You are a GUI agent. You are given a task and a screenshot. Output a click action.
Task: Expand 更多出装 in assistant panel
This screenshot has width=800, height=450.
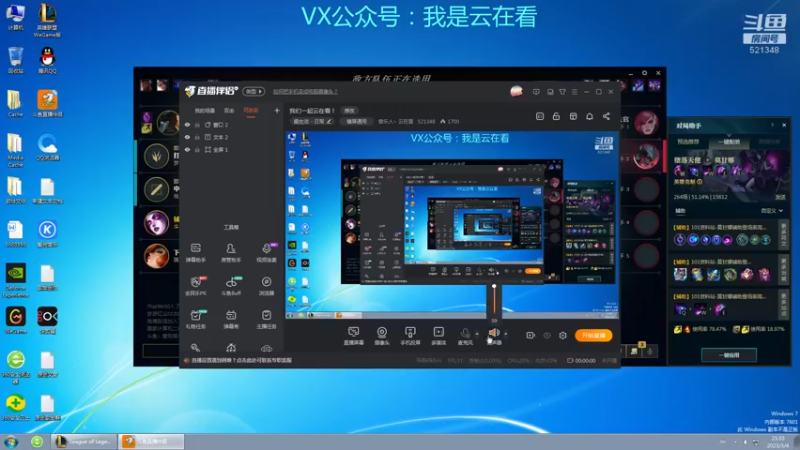pos(784,270)
